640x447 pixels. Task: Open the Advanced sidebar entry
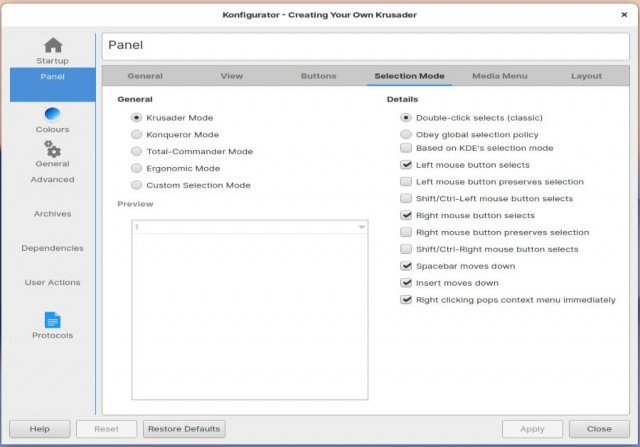coord(52,179)
